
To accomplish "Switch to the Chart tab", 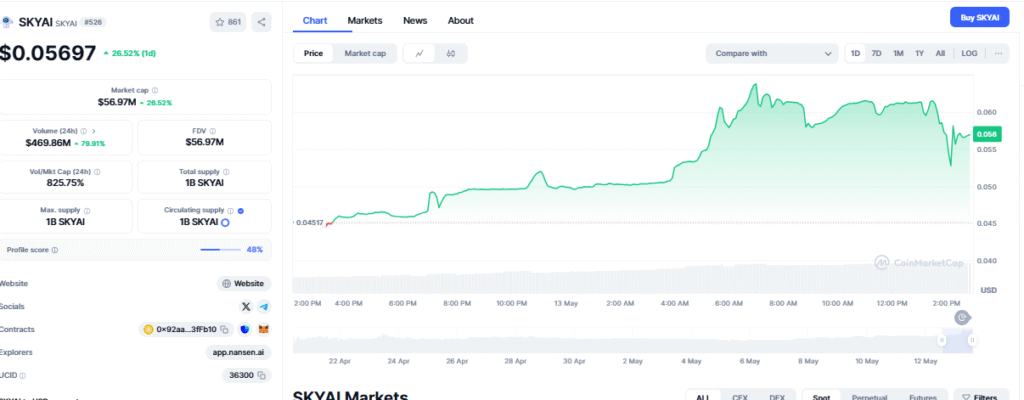I will pyautogui.click(x=315, y=20).
